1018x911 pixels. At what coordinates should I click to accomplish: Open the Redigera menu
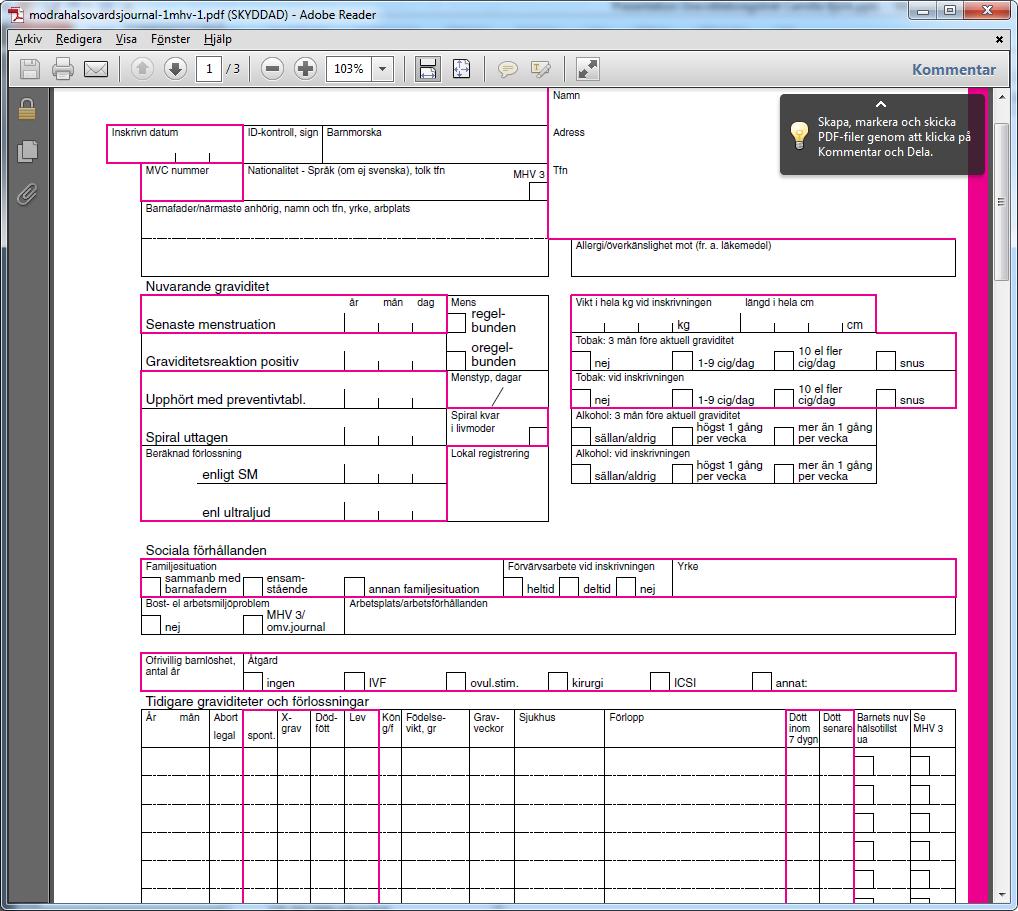coord(79,39)
